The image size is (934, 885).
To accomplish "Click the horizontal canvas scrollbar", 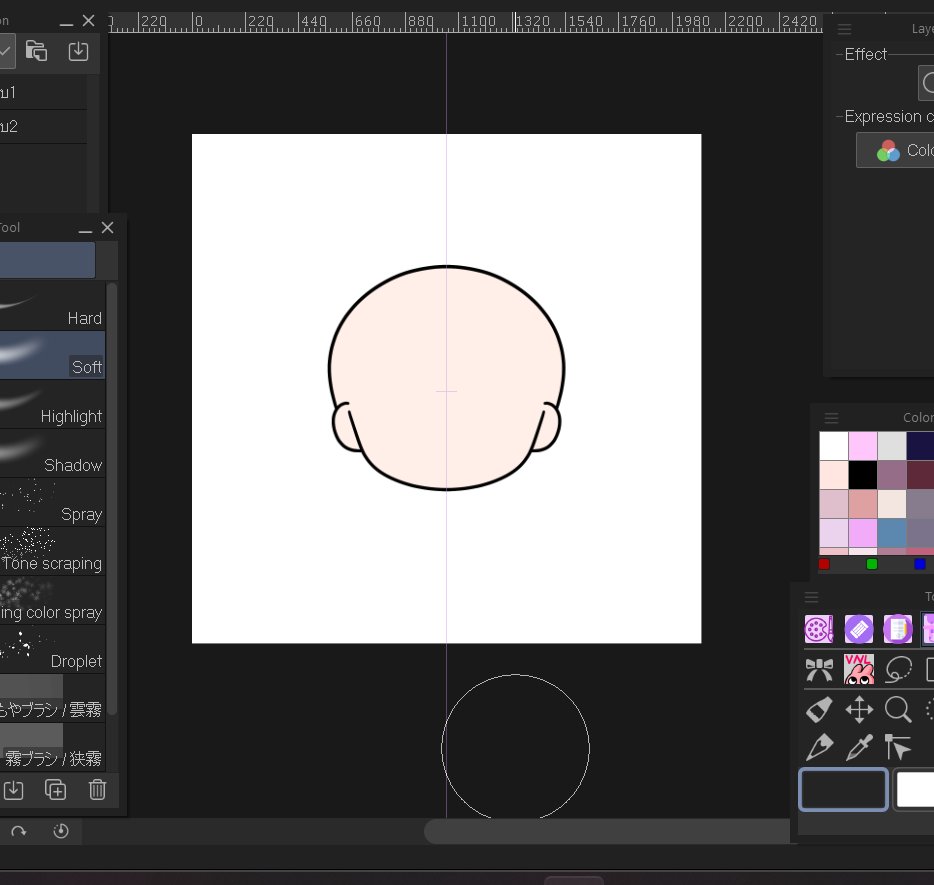I will [607, 831].
